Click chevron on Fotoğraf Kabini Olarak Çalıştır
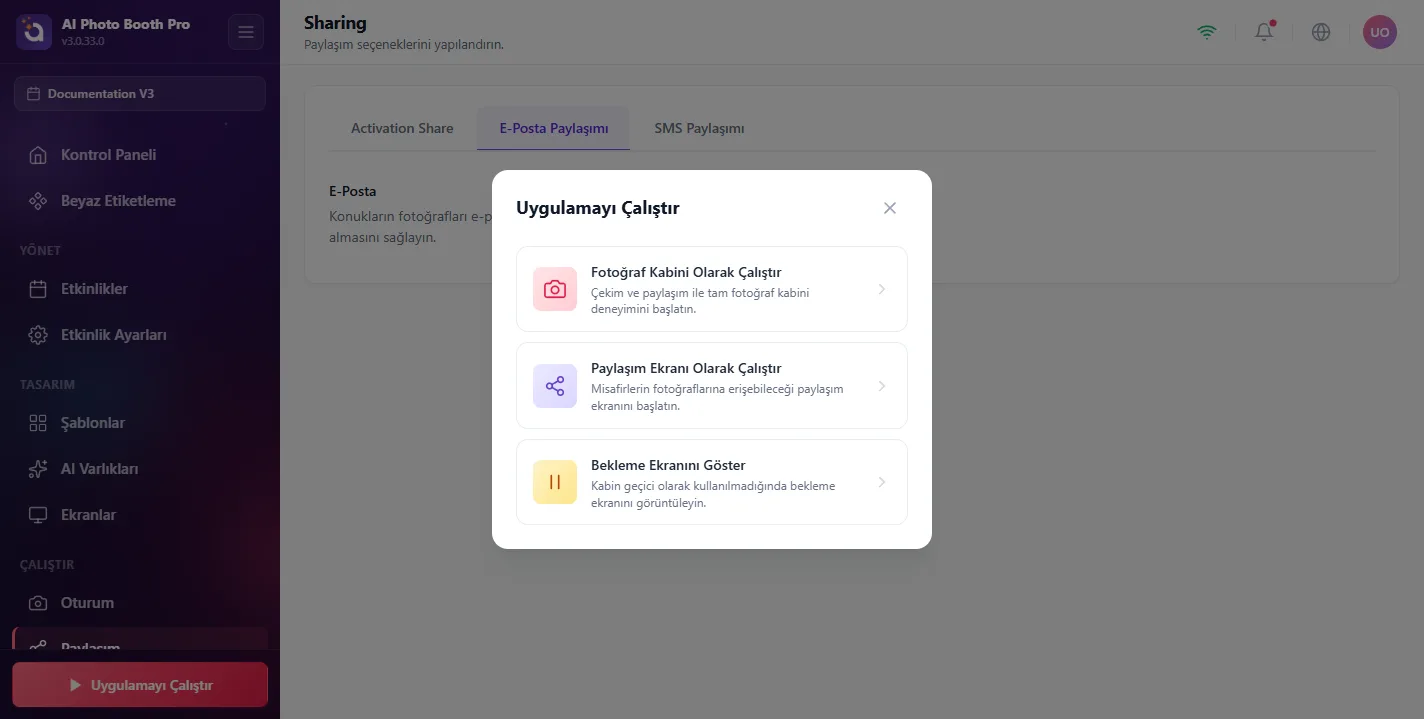Viewport: 1424px width, 719px height. (x=882, y=289)
